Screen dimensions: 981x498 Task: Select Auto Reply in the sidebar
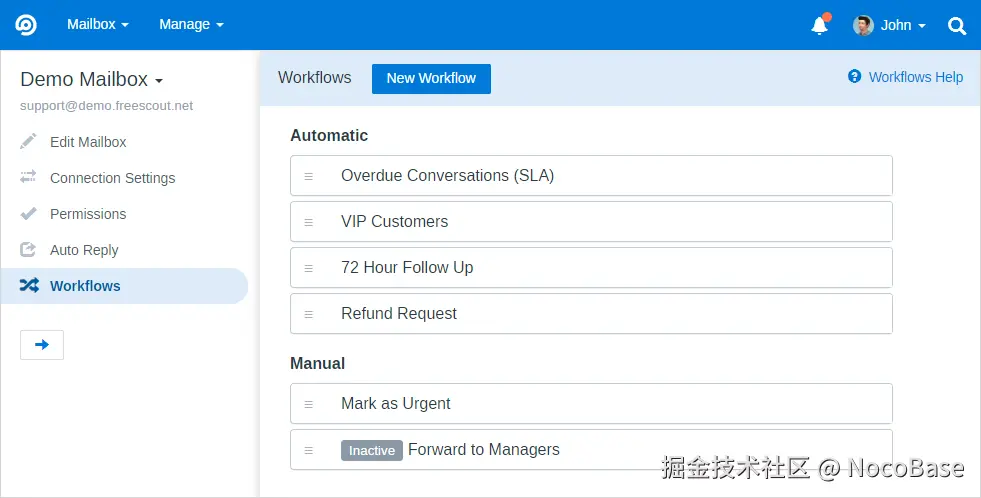click(84, 250)
